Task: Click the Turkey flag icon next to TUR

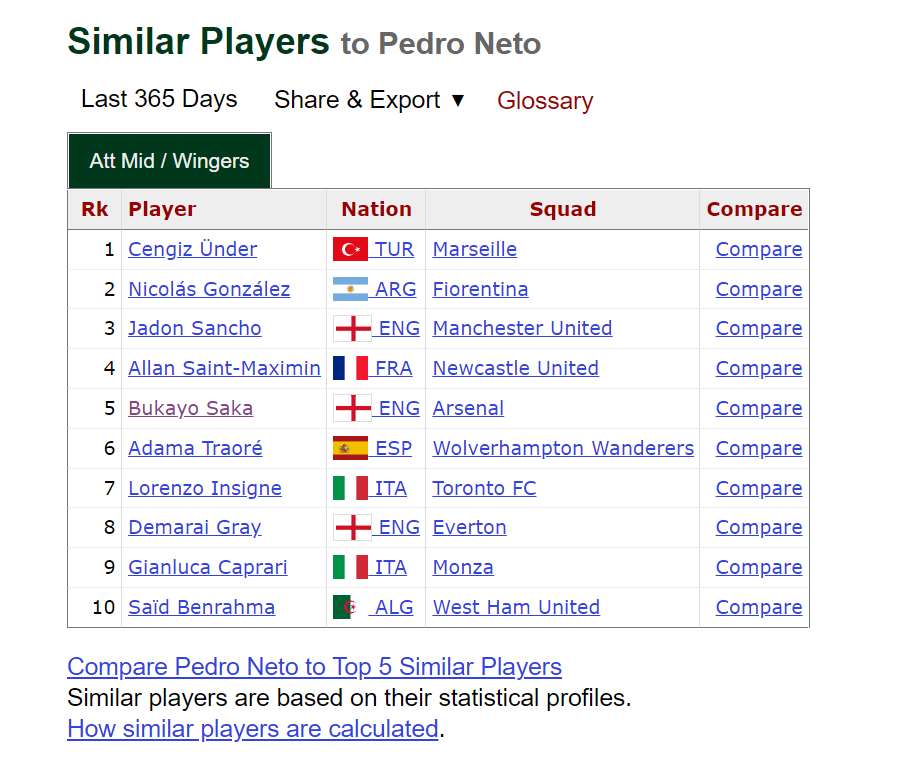Action: click(350, 249)
